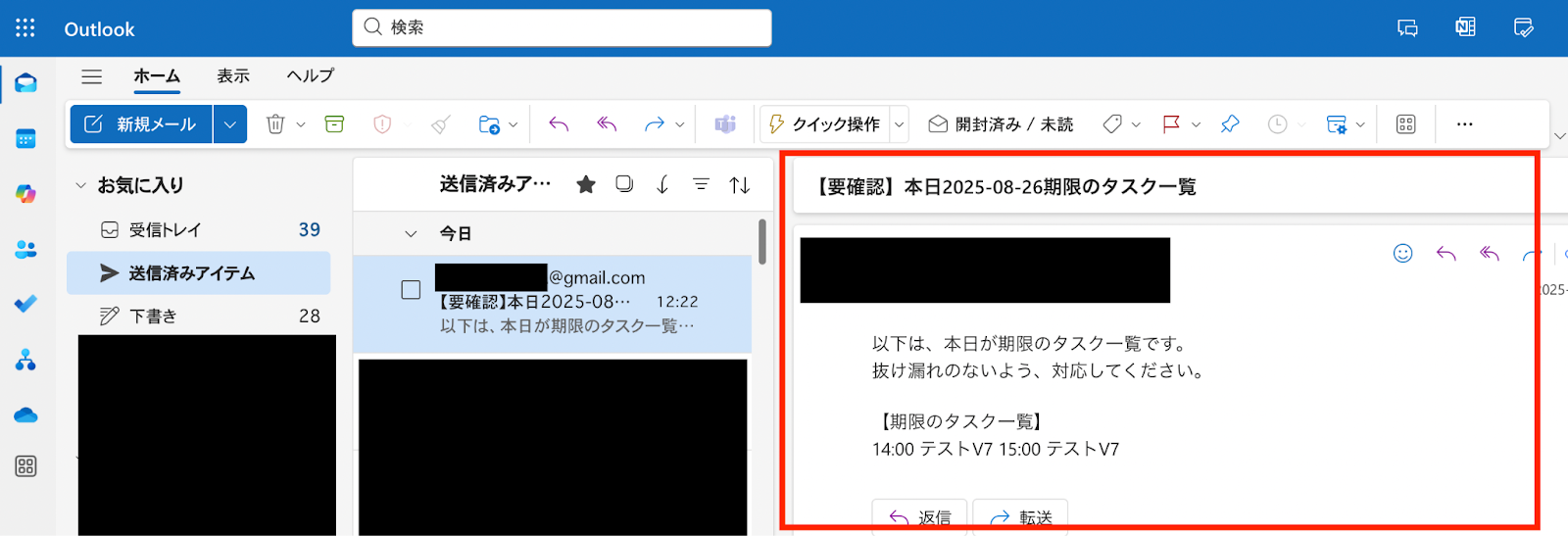
Task: Toggle select mode in message list
Action: (x=624, y=184)
